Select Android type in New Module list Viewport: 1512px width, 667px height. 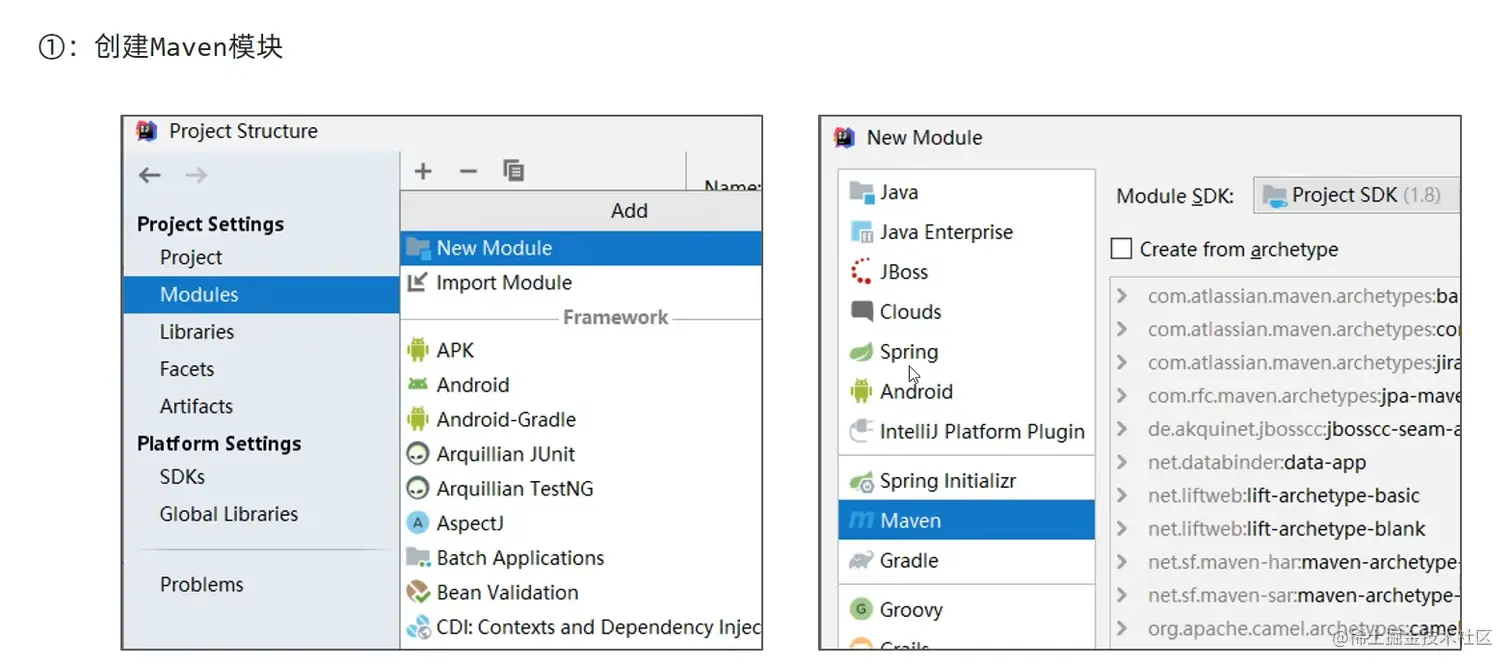(x=967, y=391)
